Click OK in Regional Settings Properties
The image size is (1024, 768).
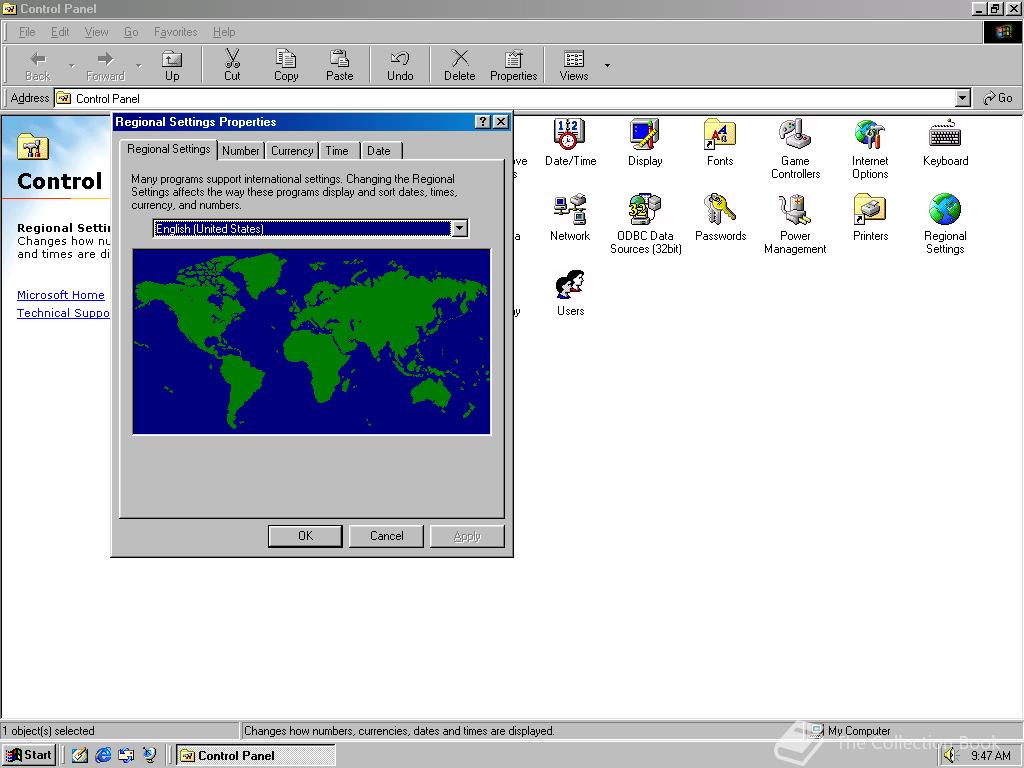pyautogui.click(x=305, y=536)
